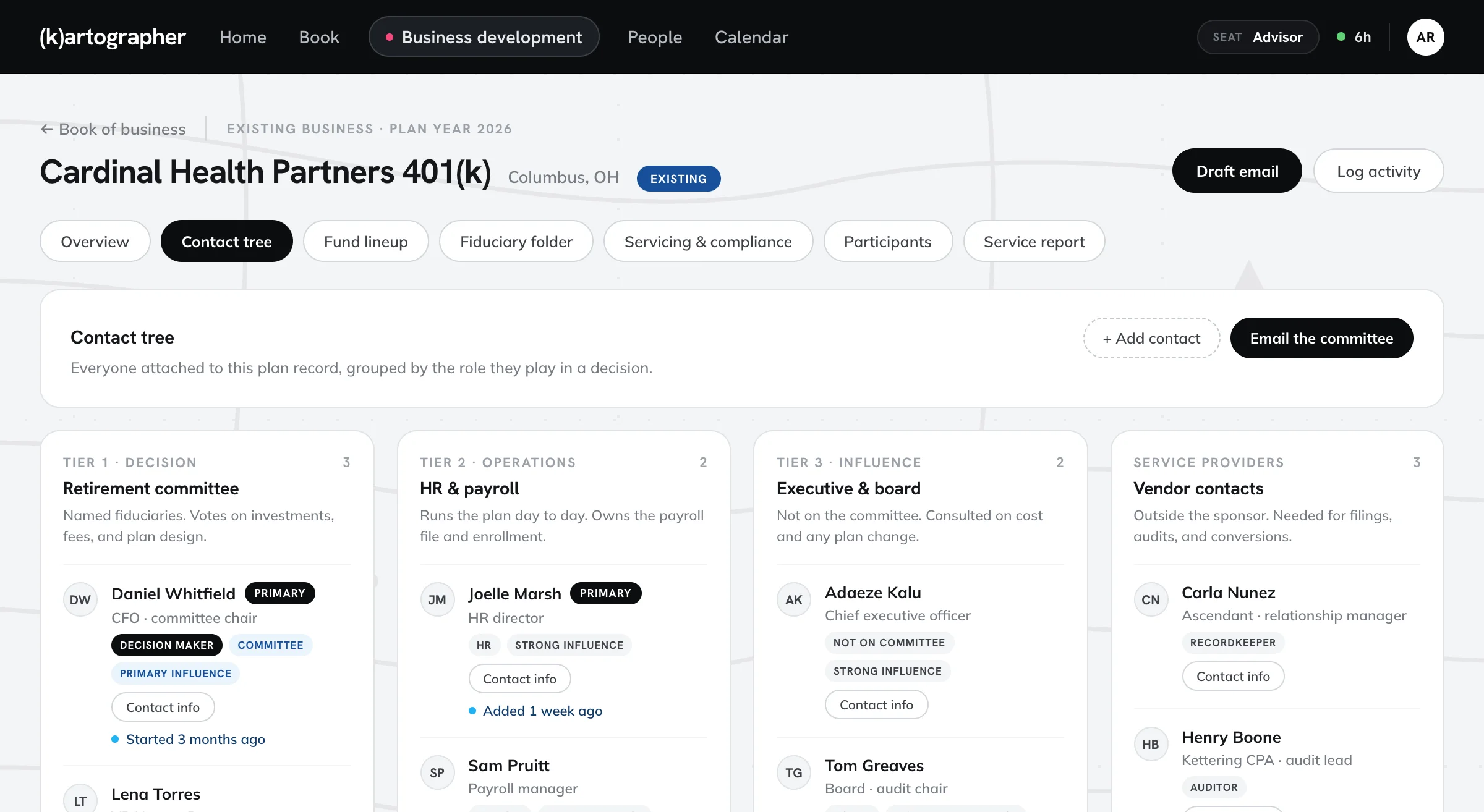
Task: Click the AK avatar for Adaeze Kalu
Action: (x=794, y=599)
